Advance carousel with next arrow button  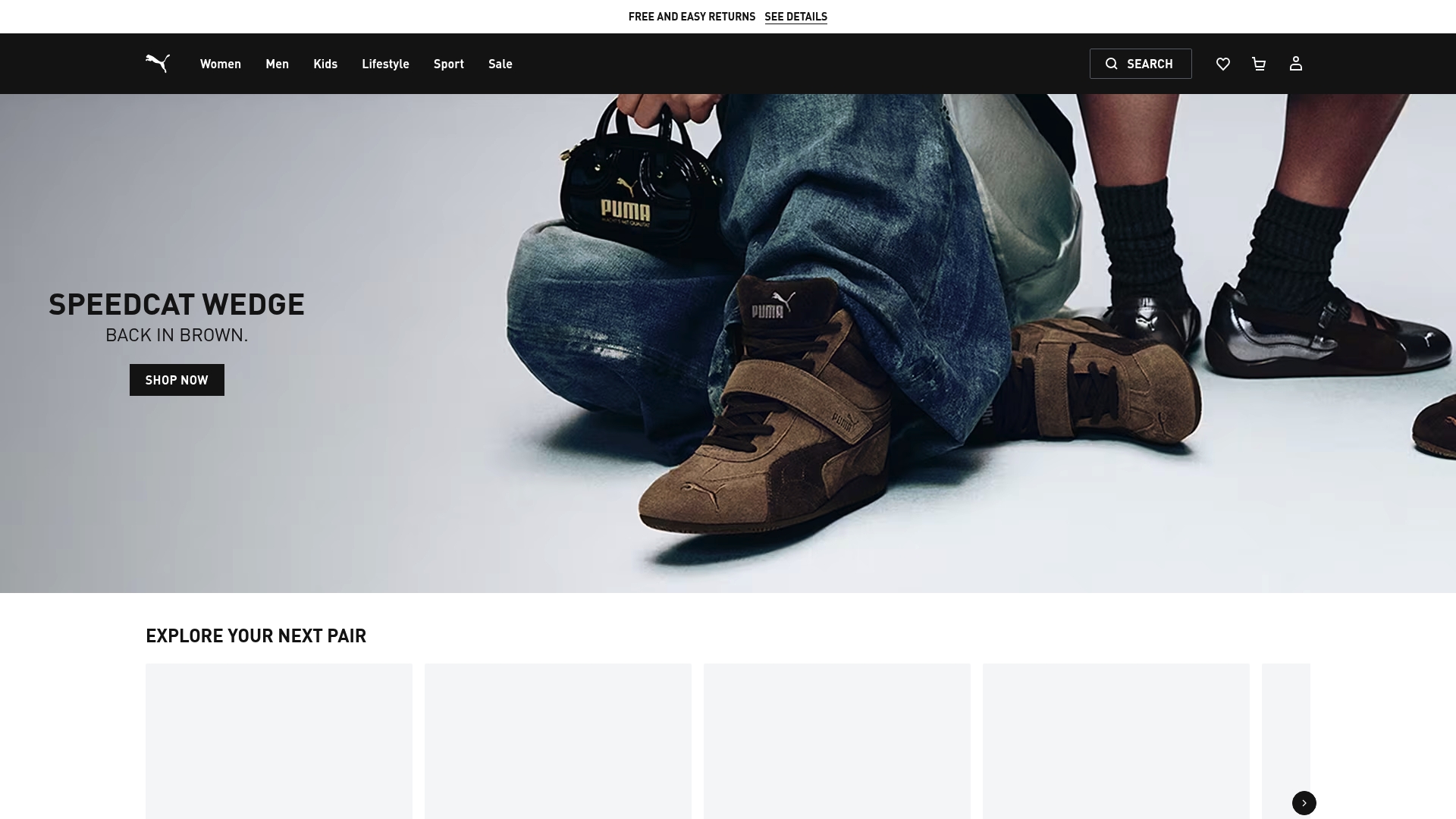[x=1304, y=803]
